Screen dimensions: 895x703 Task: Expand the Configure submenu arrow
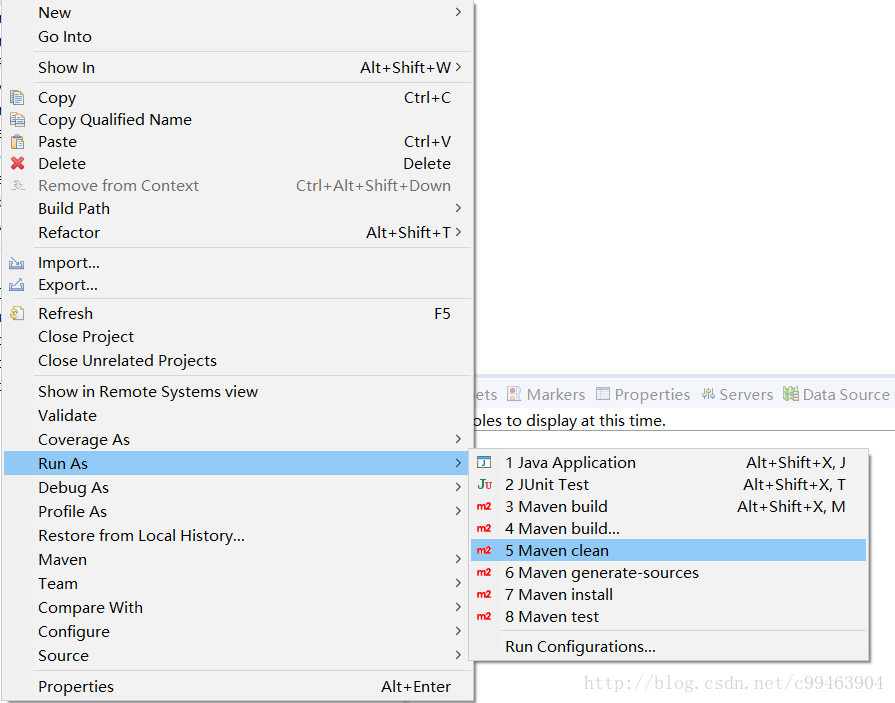pyautogui.click(x=458, y=631)
